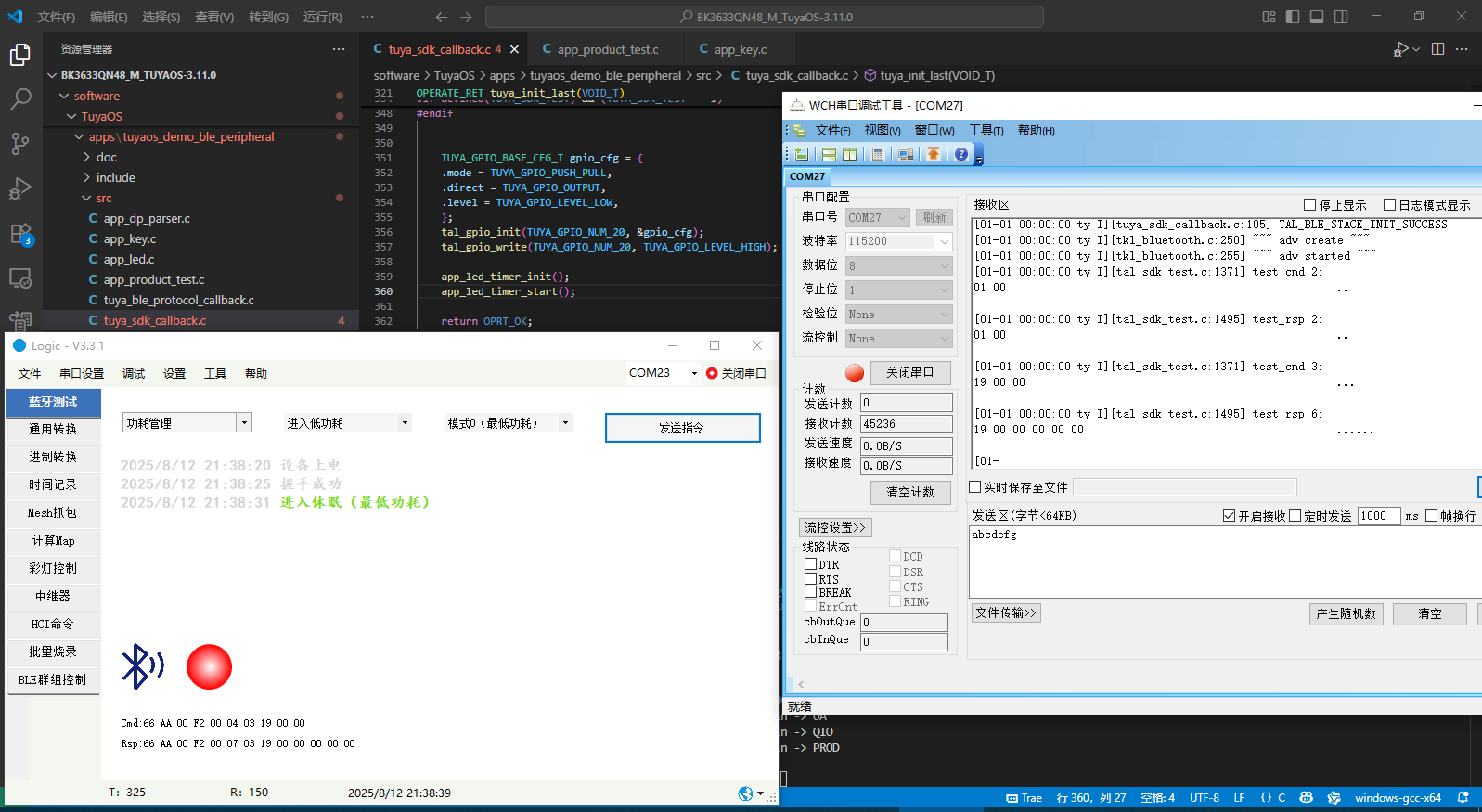1482x812 pixels.
Task: Click the 产生随机数 button
Action: [x=1346, y=613]
